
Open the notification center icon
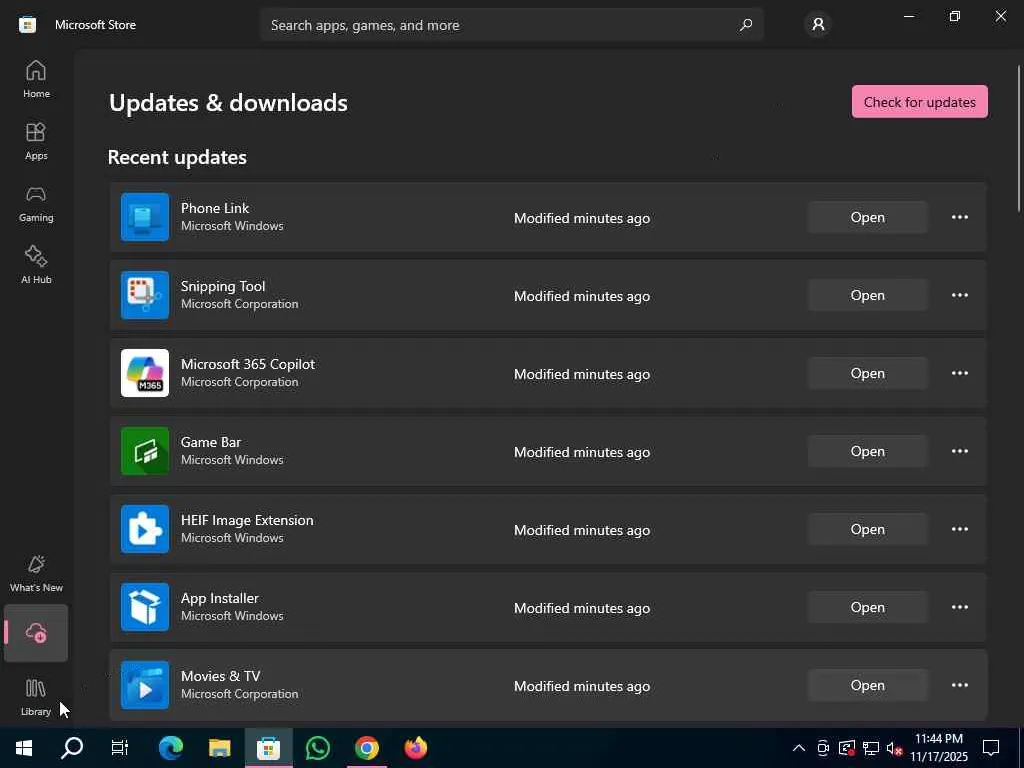(991, 748)
